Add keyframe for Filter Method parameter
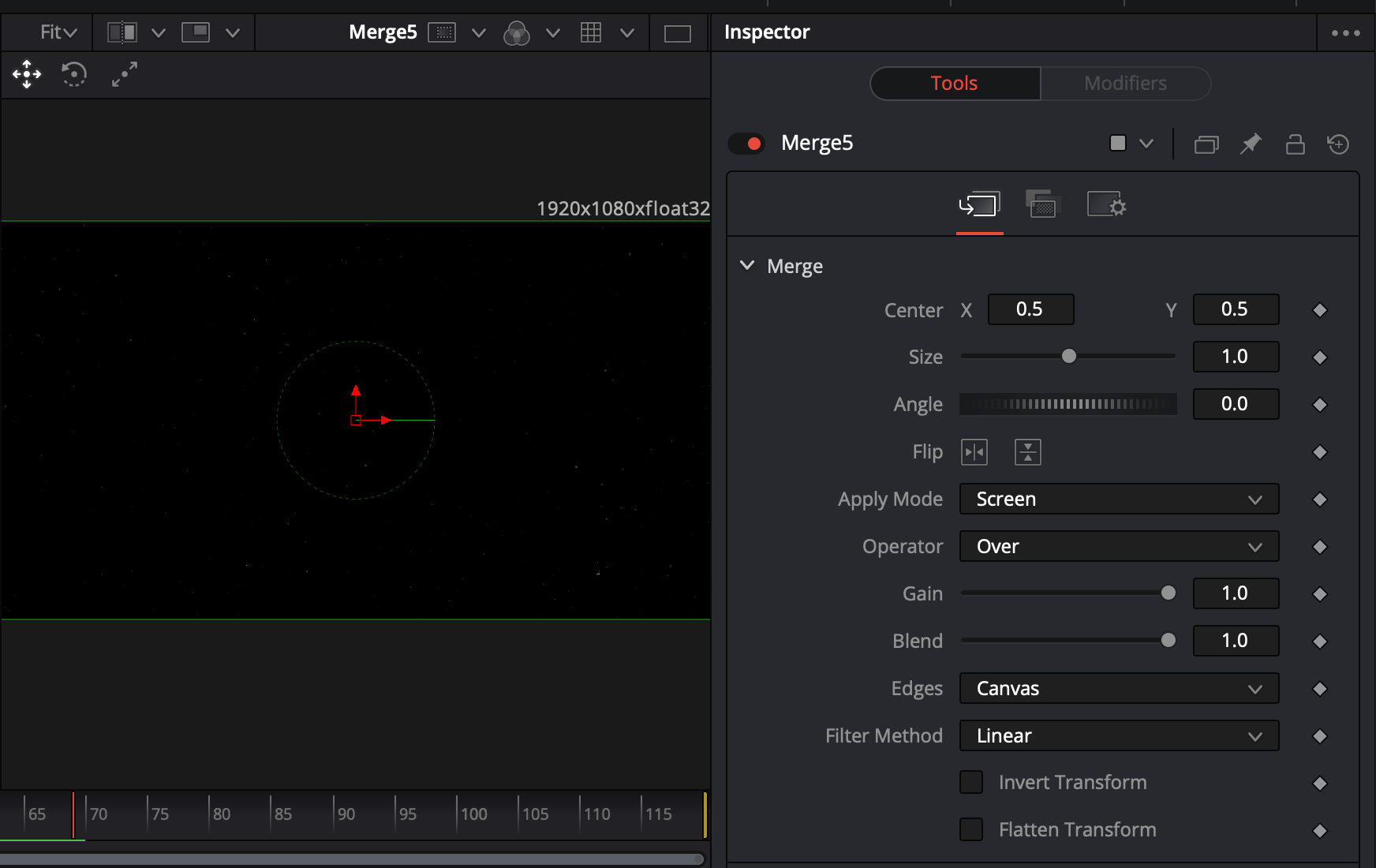The image size is (1376, 868). coord(1320,736)
